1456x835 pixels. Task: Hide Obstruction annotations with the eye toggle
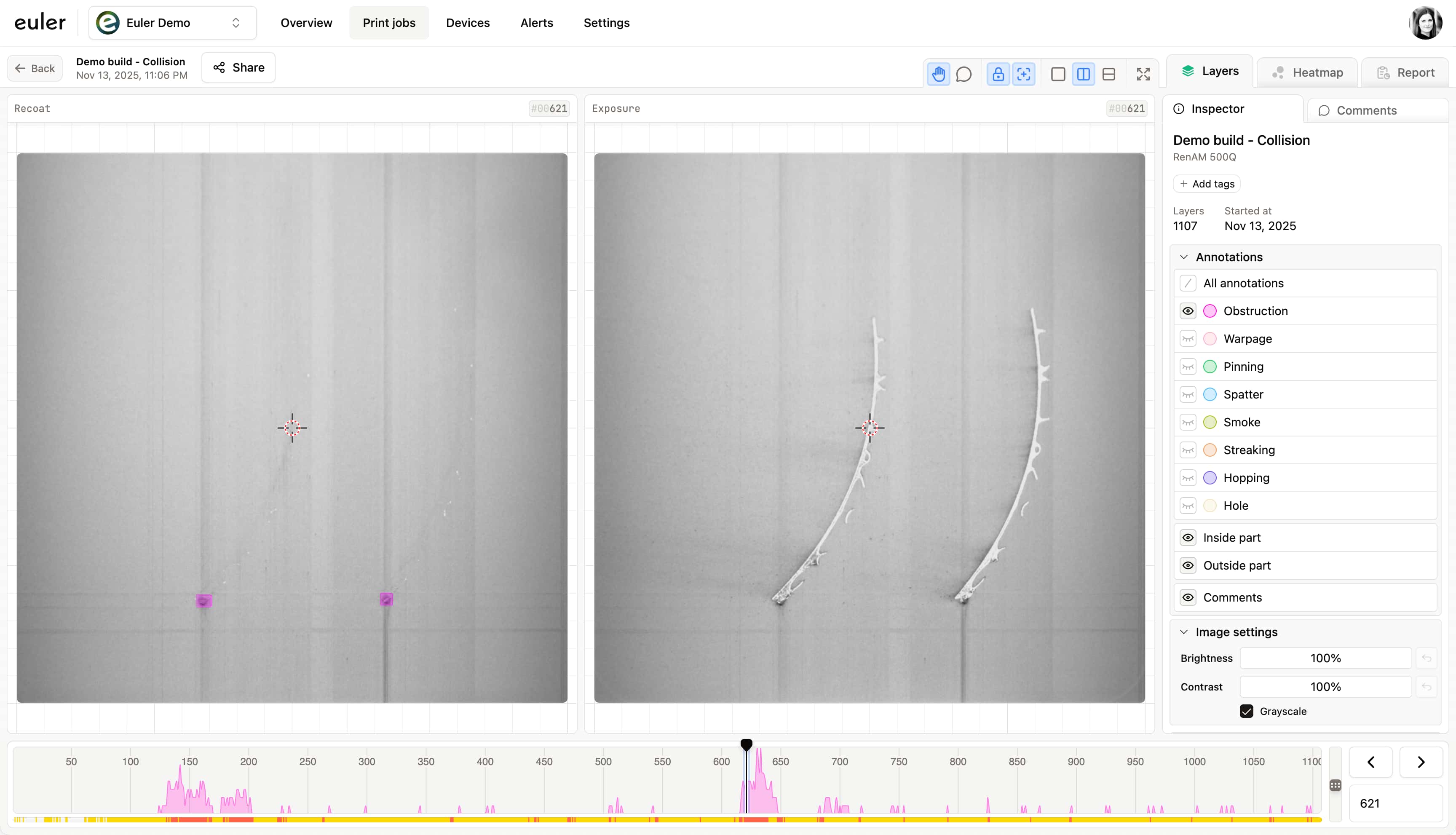click(x=1188, y=311)
